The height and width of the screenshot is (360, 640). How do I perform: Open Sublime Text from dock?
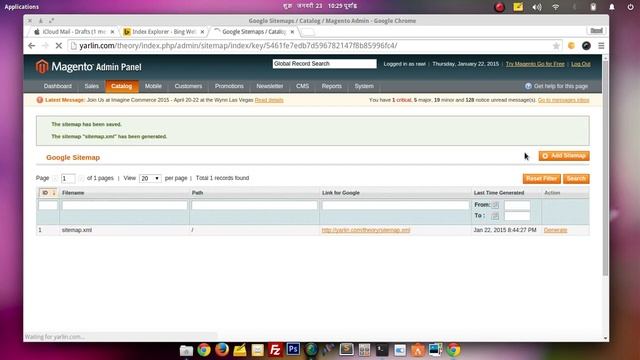347,349
